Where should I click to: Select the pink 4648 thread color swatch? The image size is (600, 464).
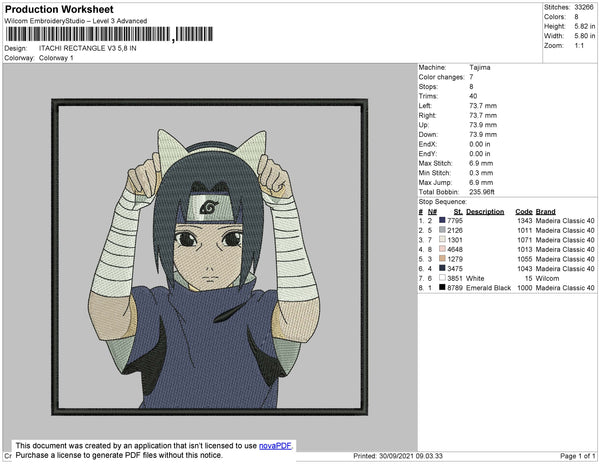(442, 249)
